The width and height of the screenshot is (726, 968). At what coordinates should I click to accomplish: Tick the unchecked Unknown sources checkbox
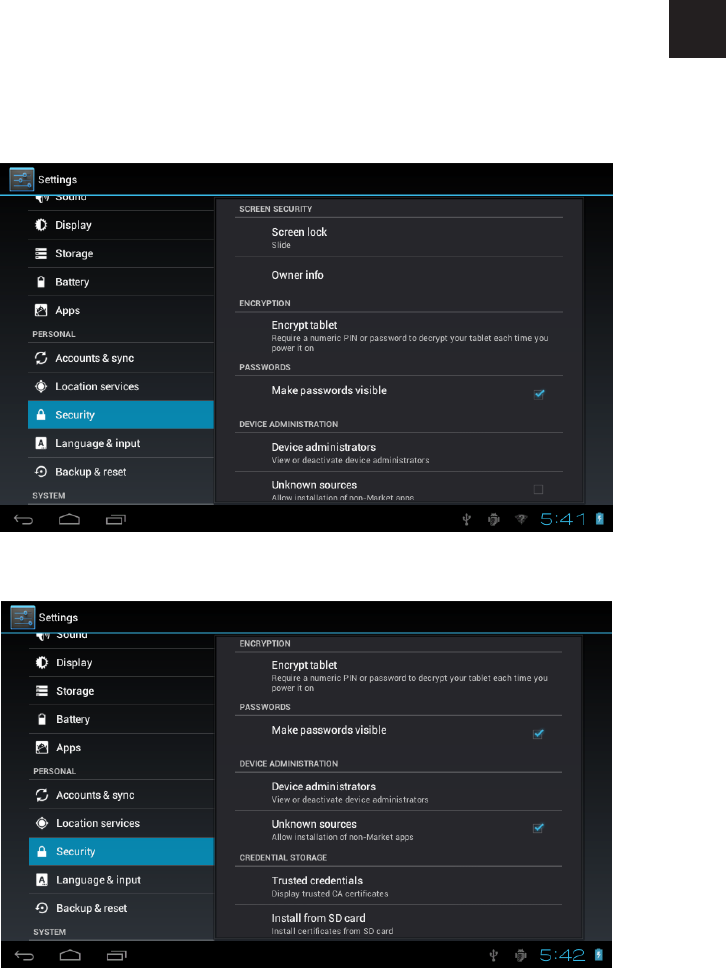pos(538,490)
